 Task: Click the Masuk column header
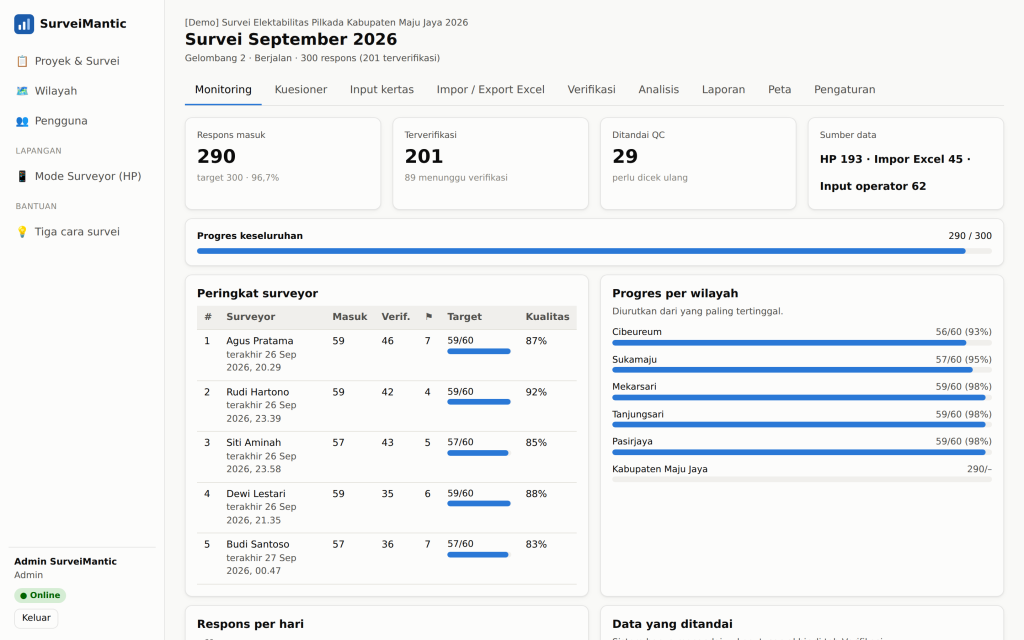point(350,317)
